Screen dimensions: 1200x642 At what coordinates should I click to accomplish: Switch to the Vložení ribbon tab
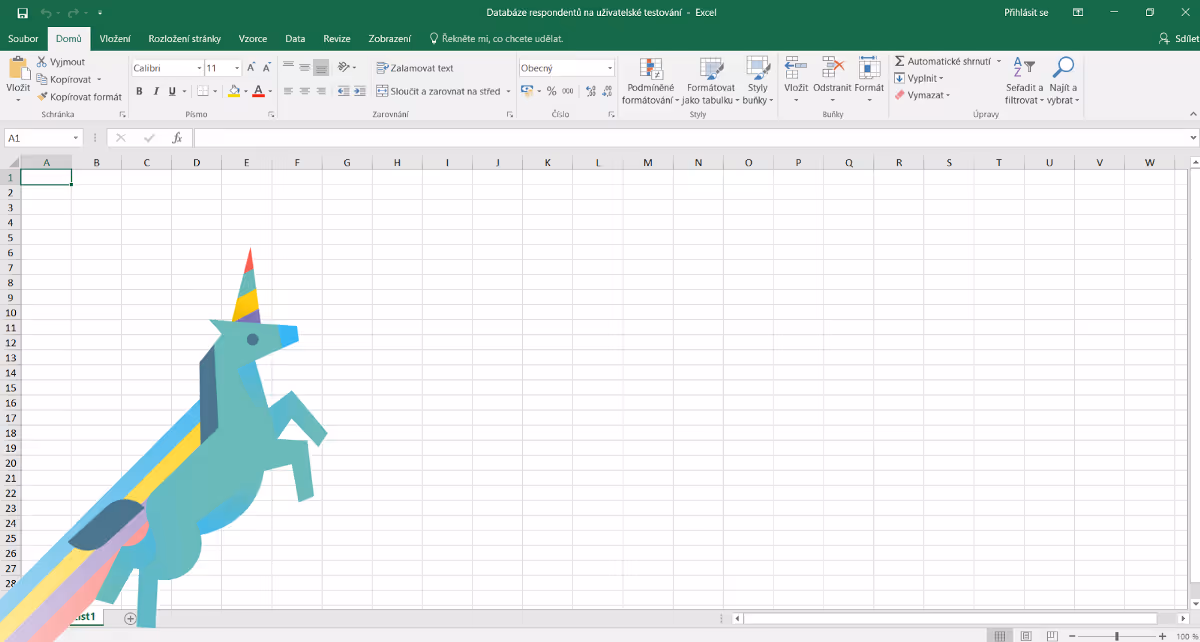pyautogui.click(x=115, y=38)
